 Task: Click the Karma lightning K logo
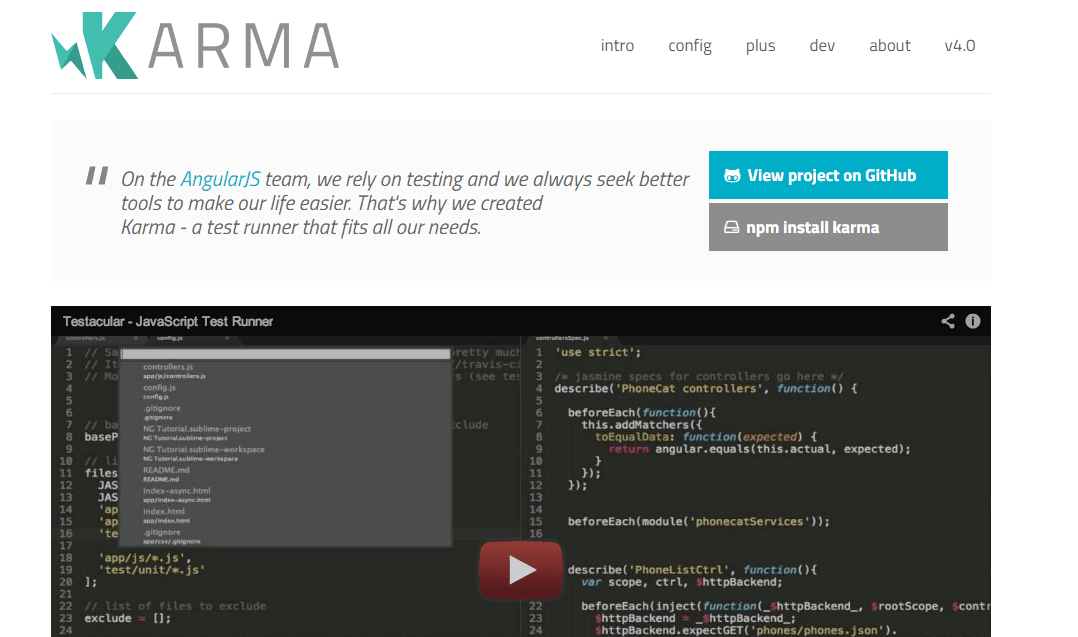click(95, 46)
